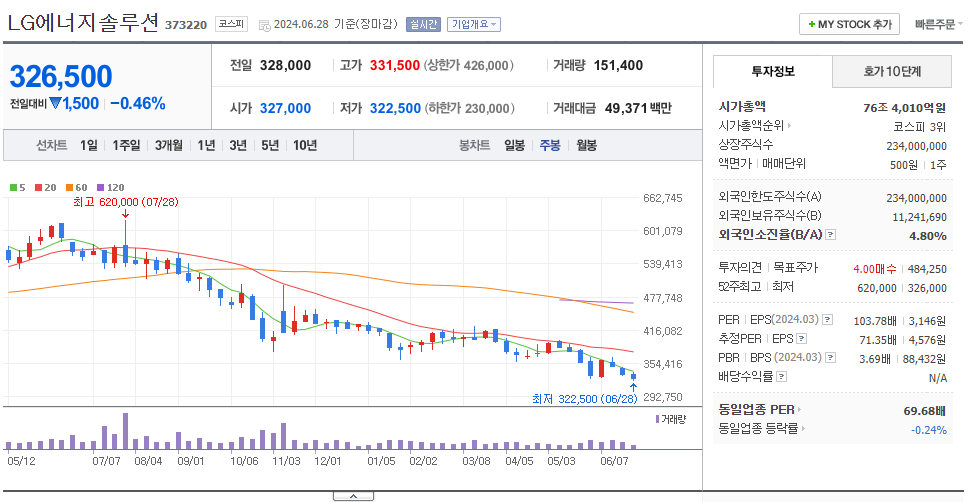Click the 저가 value 322,500
This screenshot has width=968, height=502.
coord(395,109)
